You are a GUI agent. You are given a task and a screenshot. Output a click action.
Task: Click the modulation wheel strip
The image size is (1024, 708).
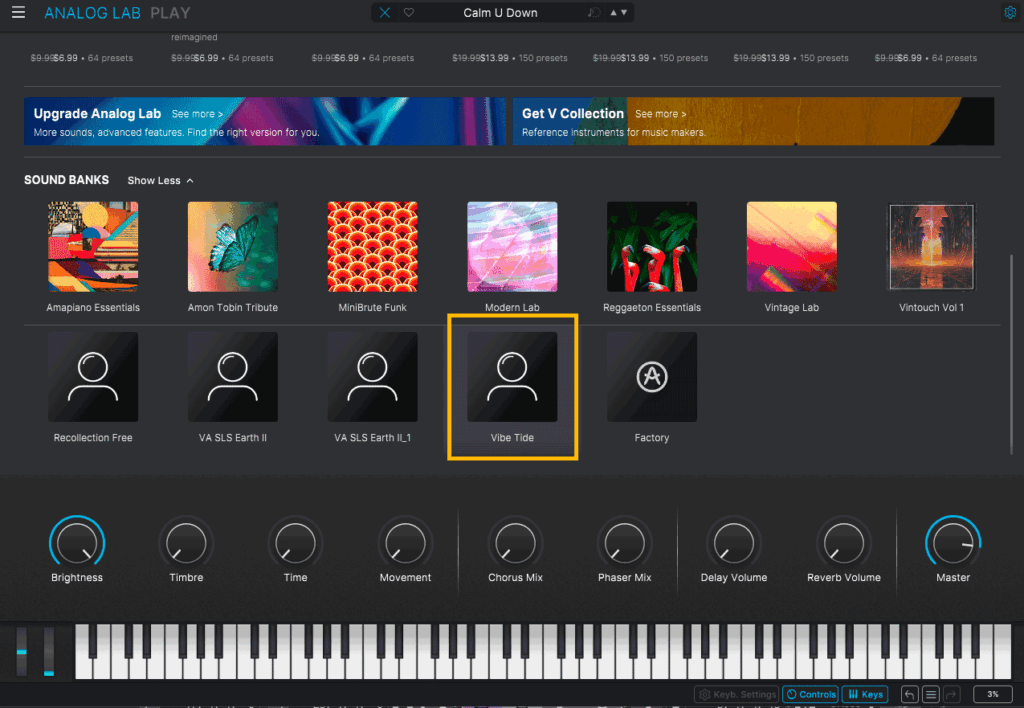[49, 651]
